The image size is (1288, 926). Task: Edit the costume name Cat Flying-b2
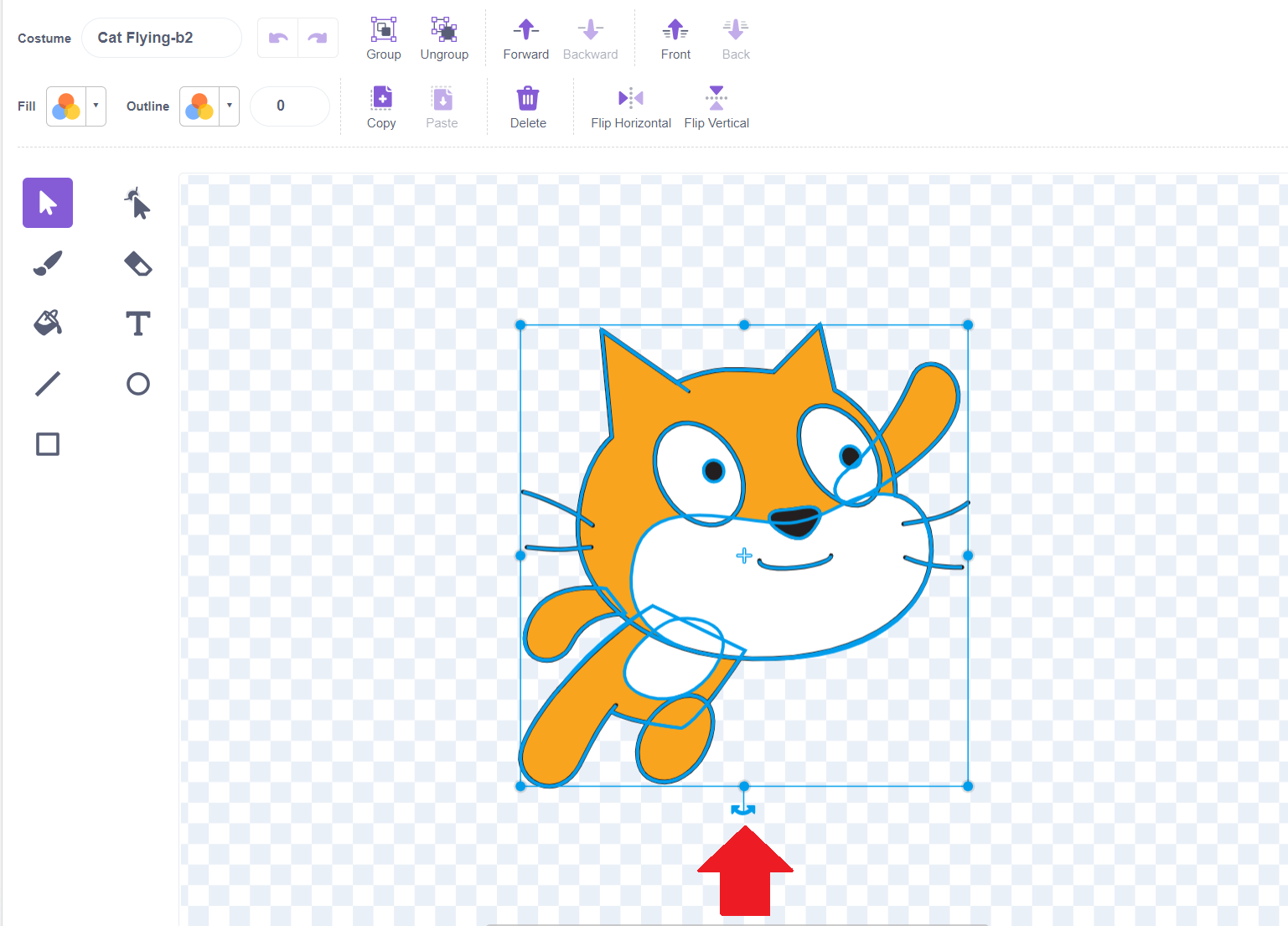[162, 38]
